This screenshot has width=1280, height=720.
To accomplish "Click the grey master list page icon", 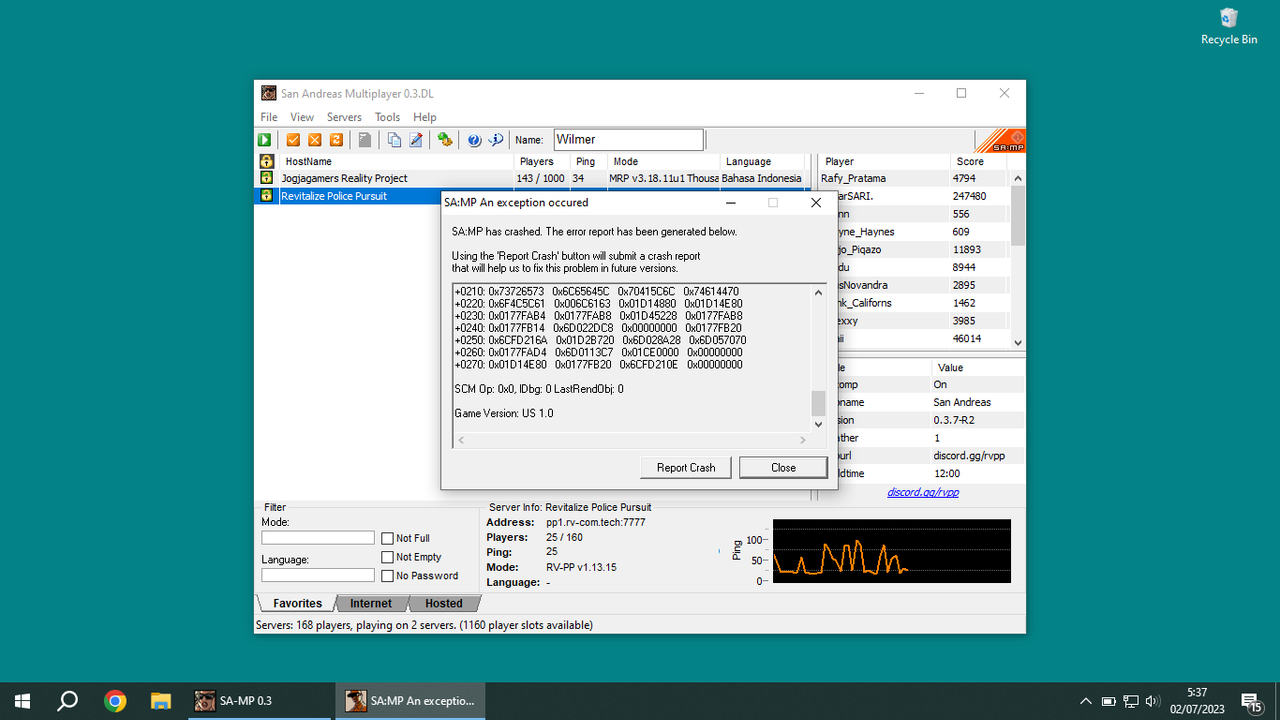I will pyautogui.click(x=365, y=140).
